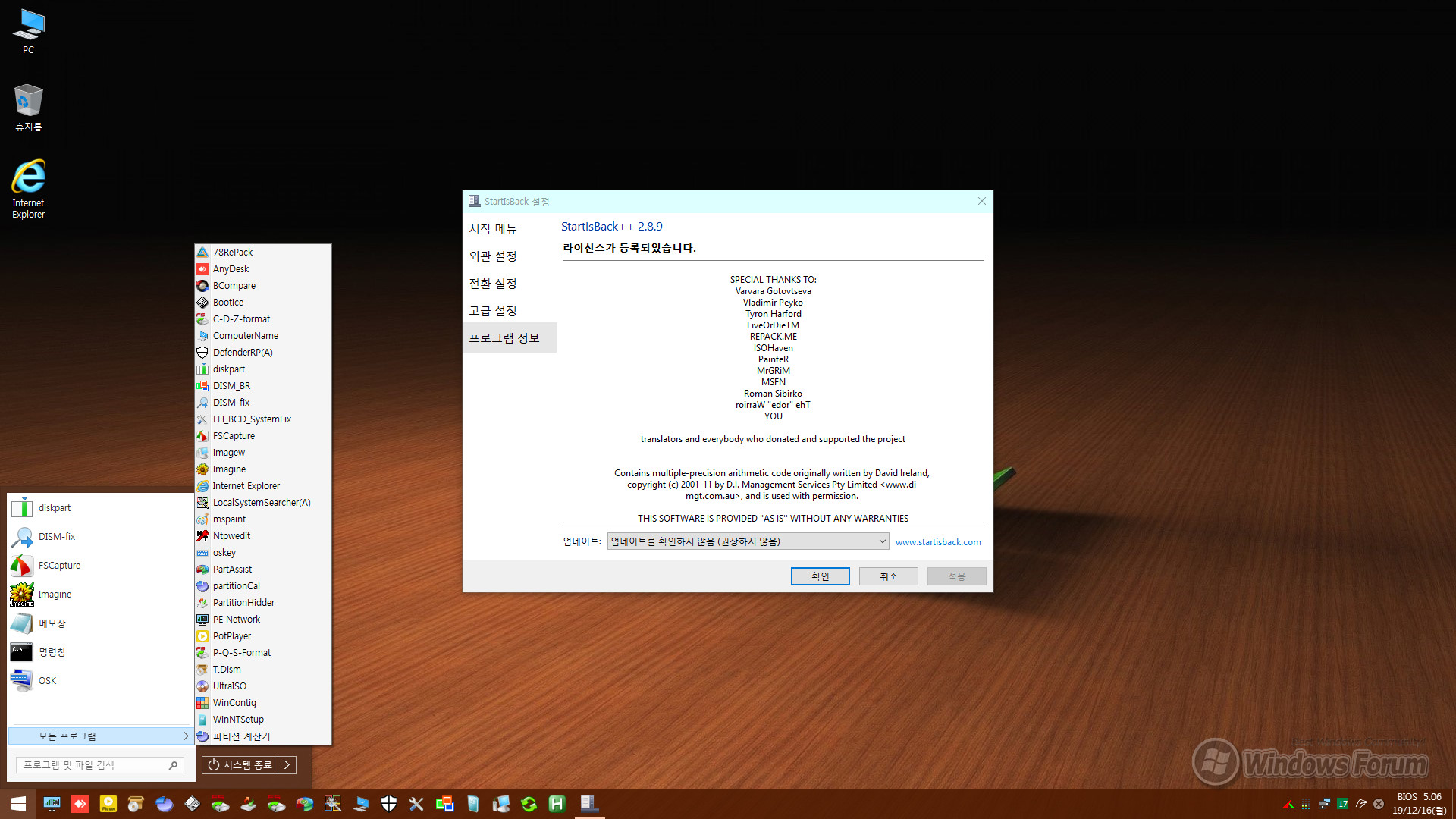The width and height of the screenshot is (1456, 819).
Task: Open ComputerName in programs list
Action: (x=262, y=336)
